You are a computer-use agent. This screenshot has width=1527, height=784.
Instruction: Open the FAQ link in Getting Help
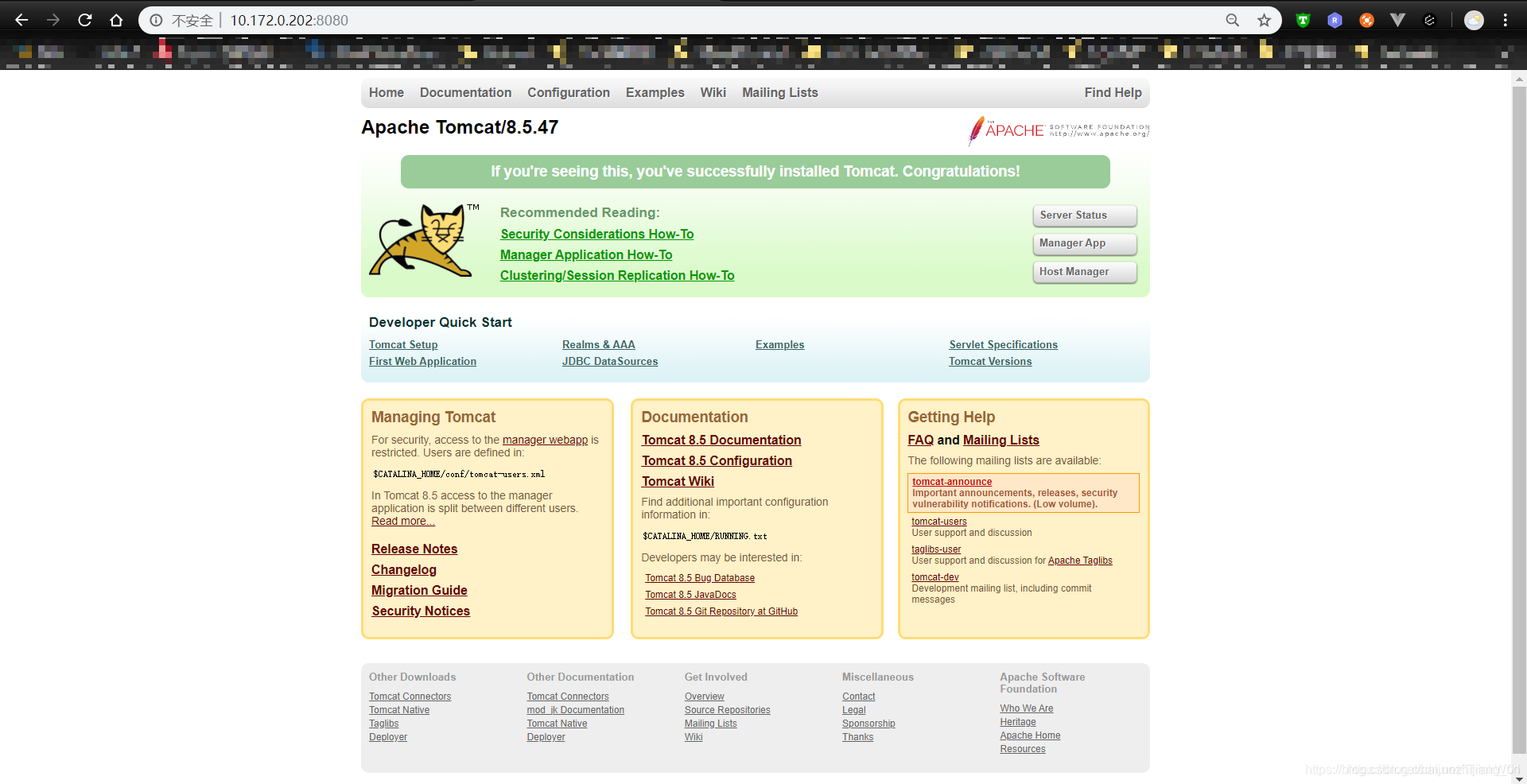[x=921, y=440]
